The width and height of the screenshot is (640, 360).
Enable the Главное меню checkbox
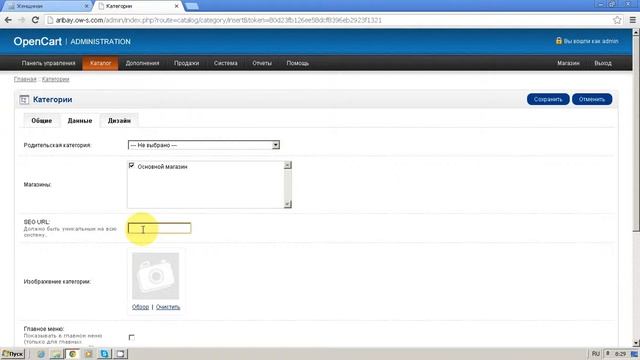(x=131, y=337)
